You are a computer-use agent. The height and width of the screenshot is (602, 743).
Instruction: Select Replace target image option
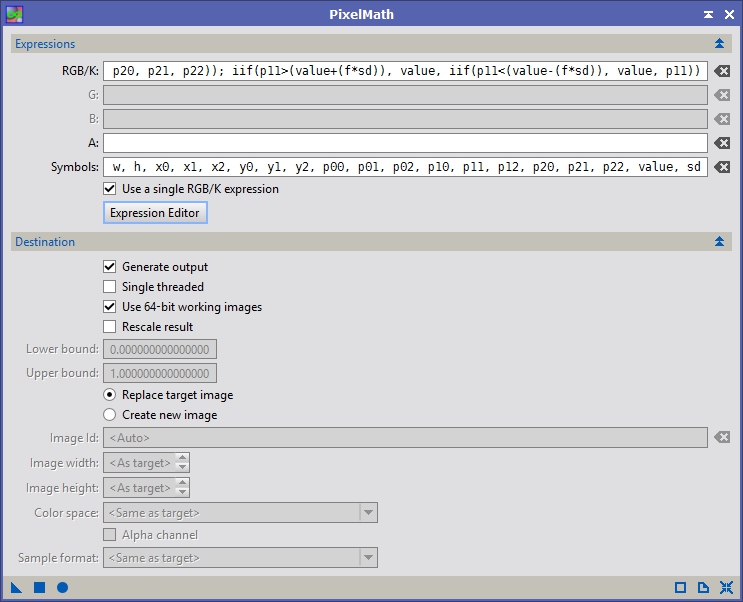(109, 394)
